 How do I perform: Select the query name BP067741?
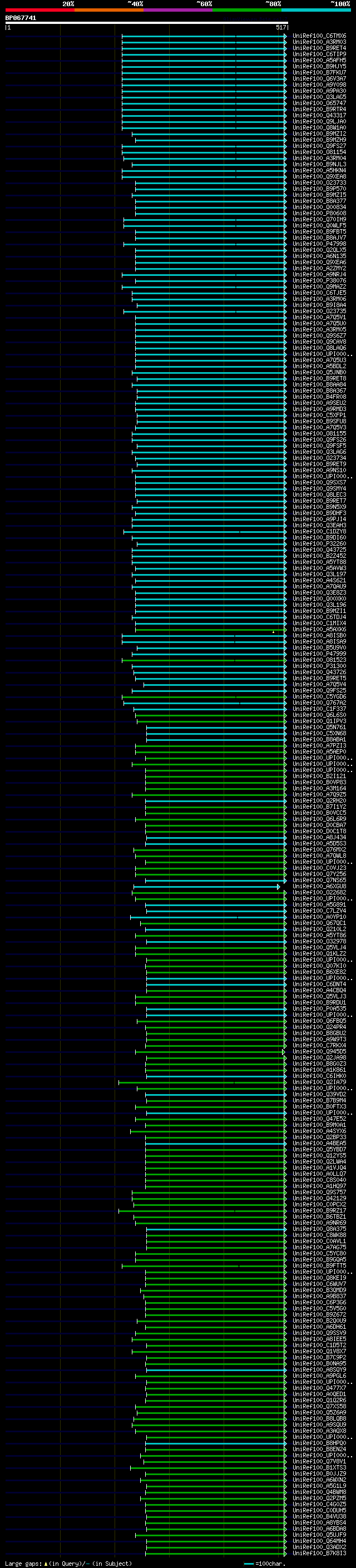pos(21,18)
